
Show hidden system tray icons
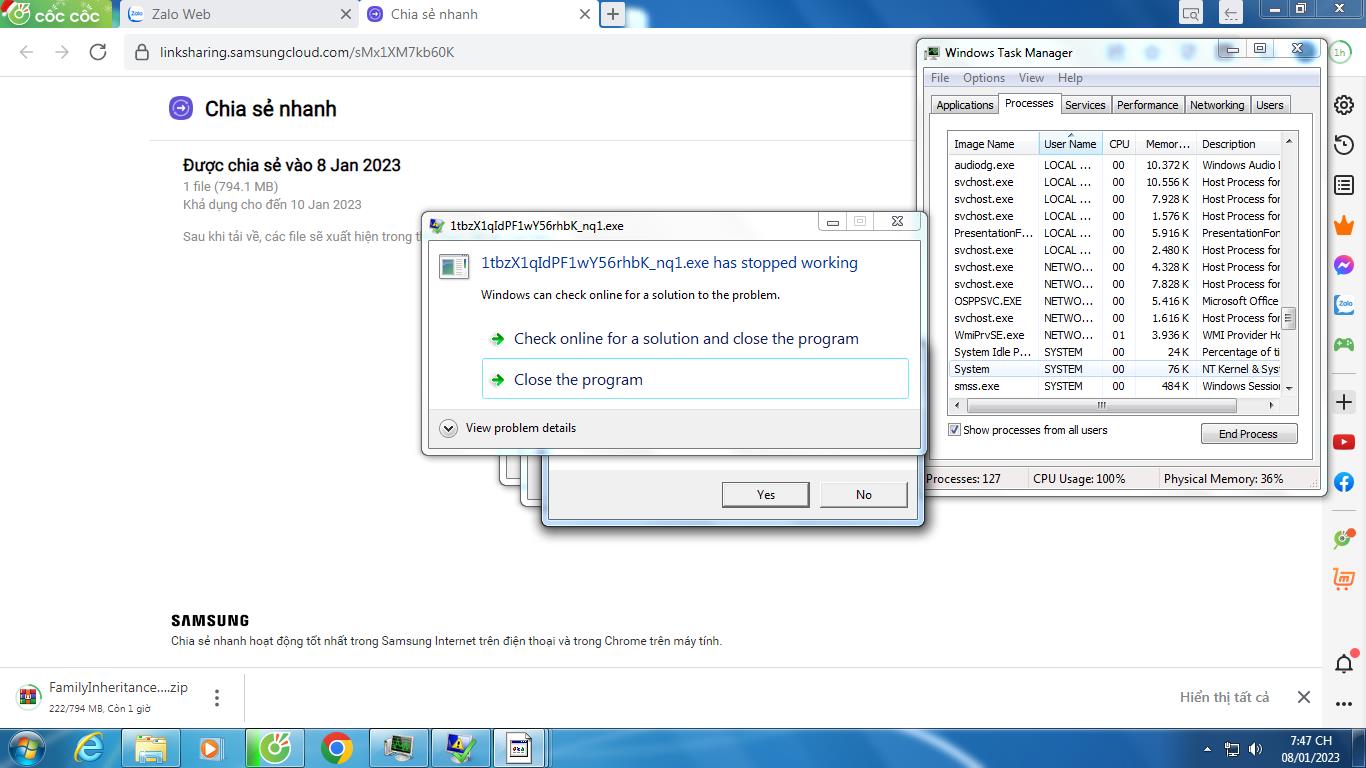pos(1207,749)
